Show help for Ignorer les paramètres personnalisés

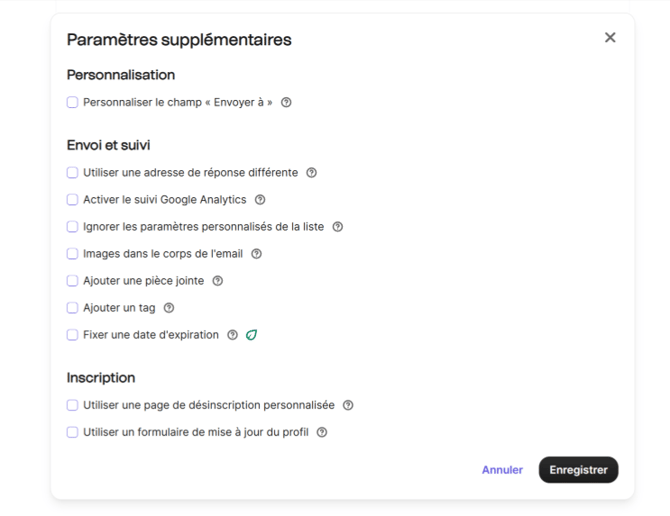(338, 227)
